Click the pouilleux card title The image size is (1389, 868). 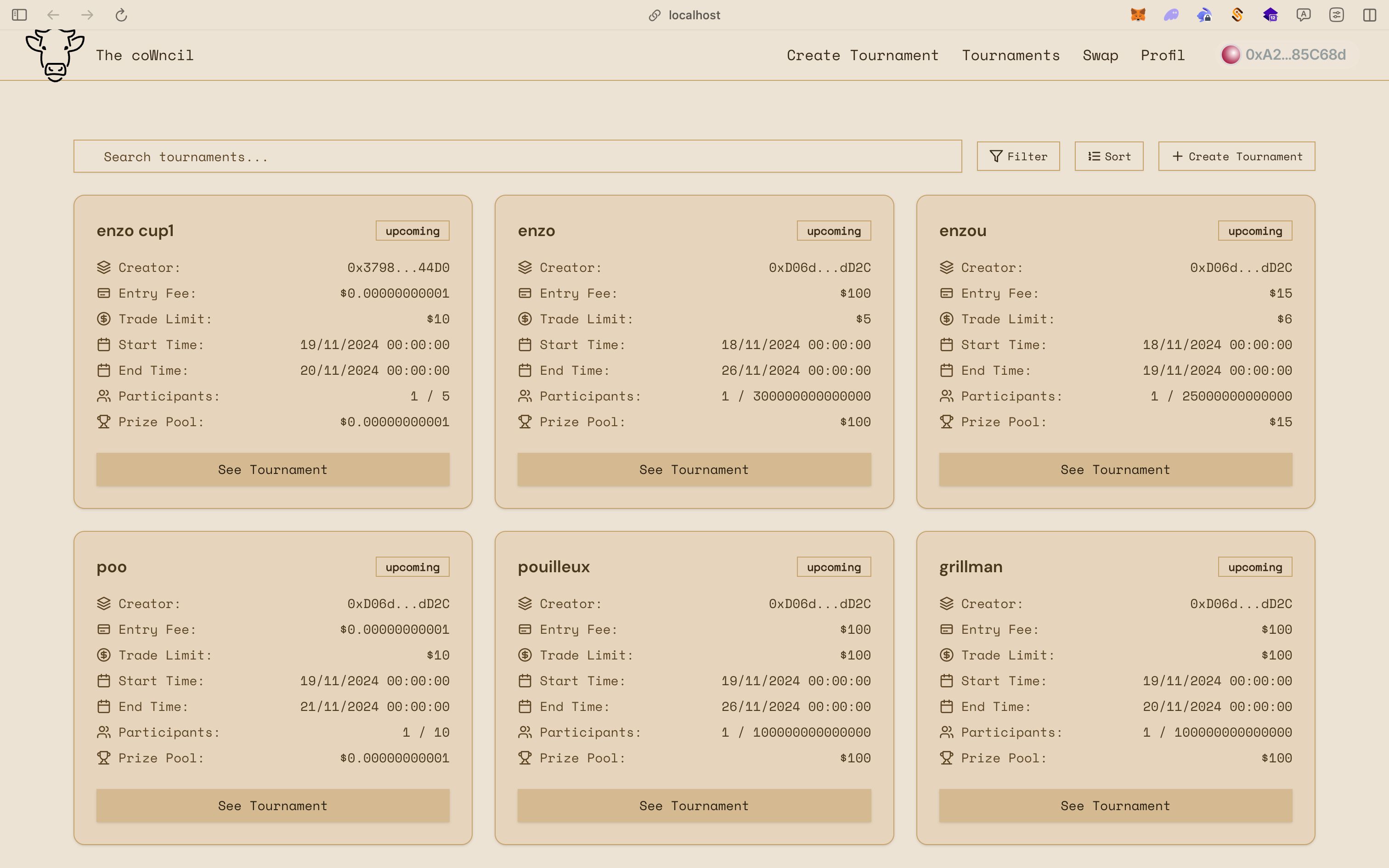pyautogui.click(x=553, y=567)
